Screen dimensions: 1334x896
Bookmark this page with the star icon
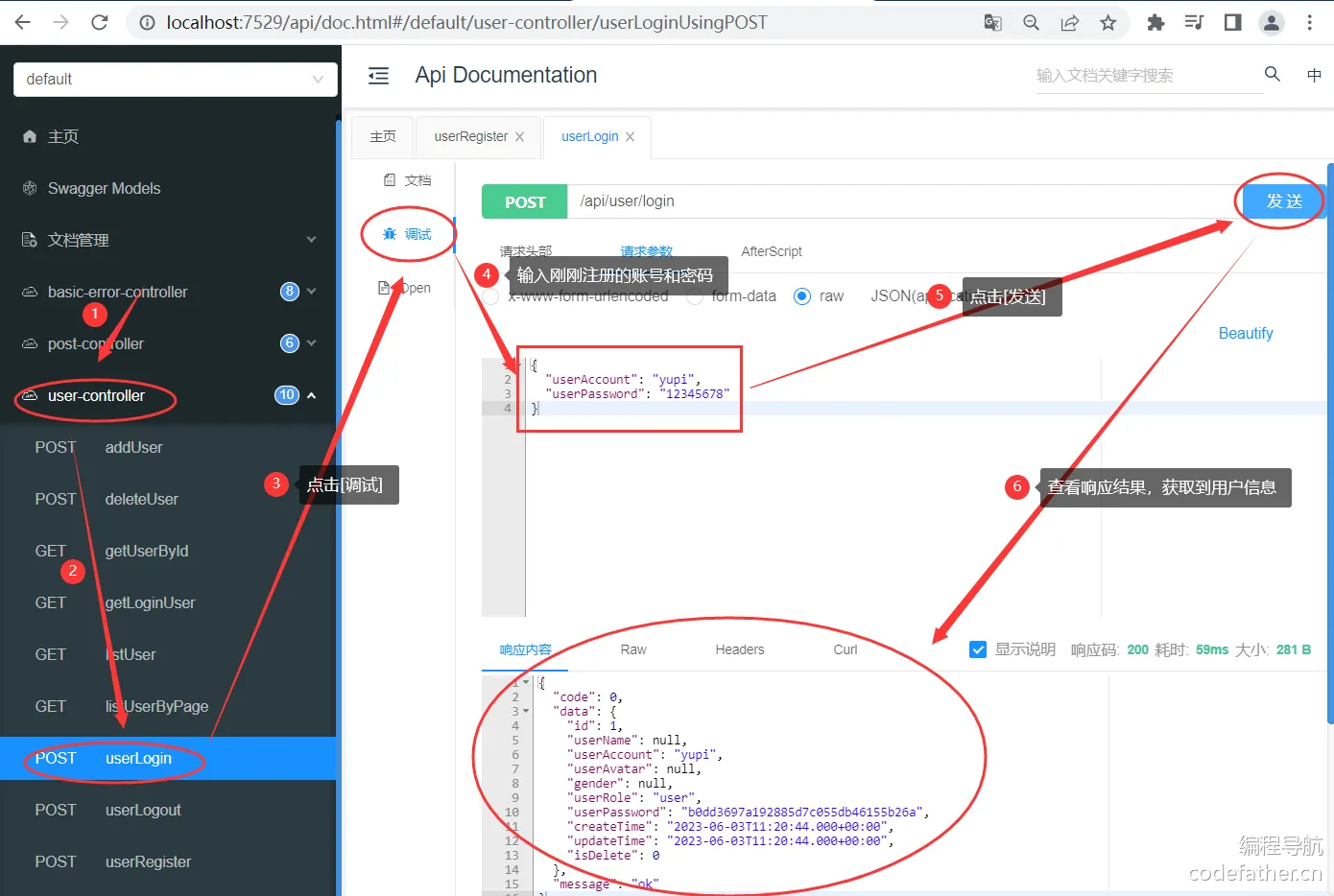pos(1108,22)
